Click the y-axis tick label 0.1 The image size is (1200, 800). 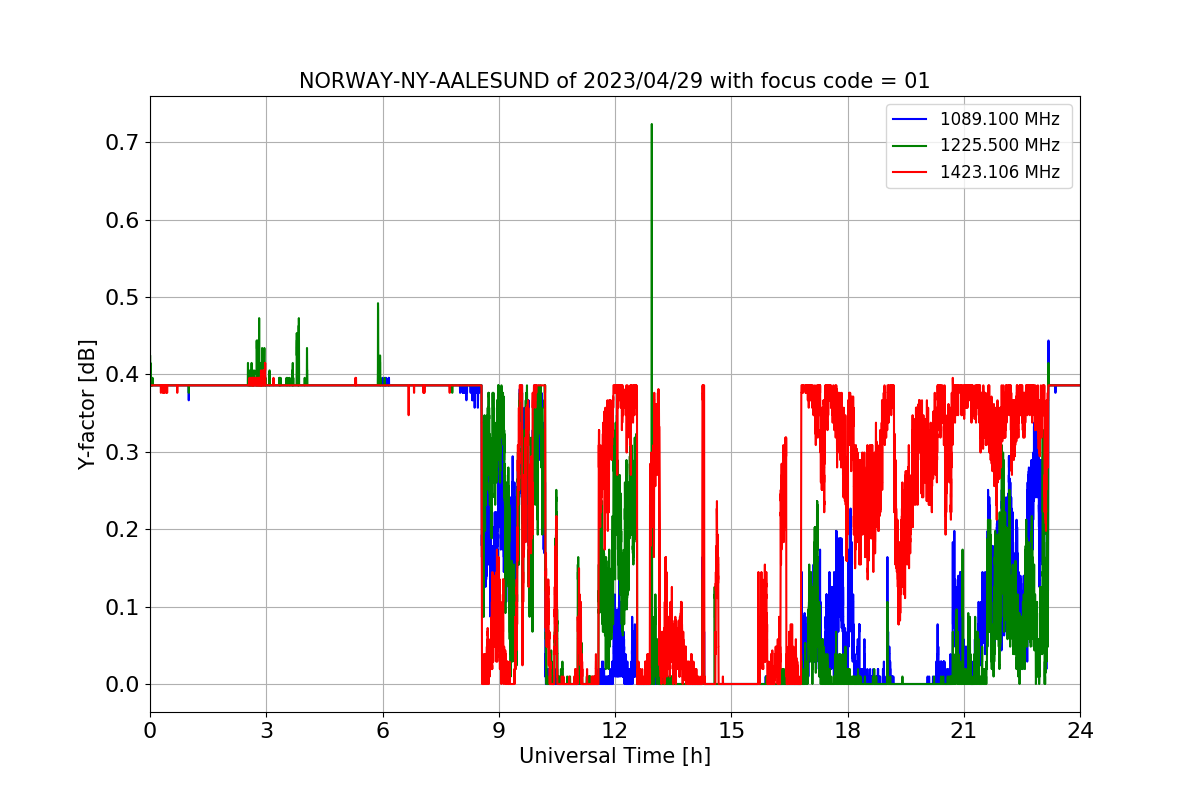pyautogui.click(x=122, y=607)
